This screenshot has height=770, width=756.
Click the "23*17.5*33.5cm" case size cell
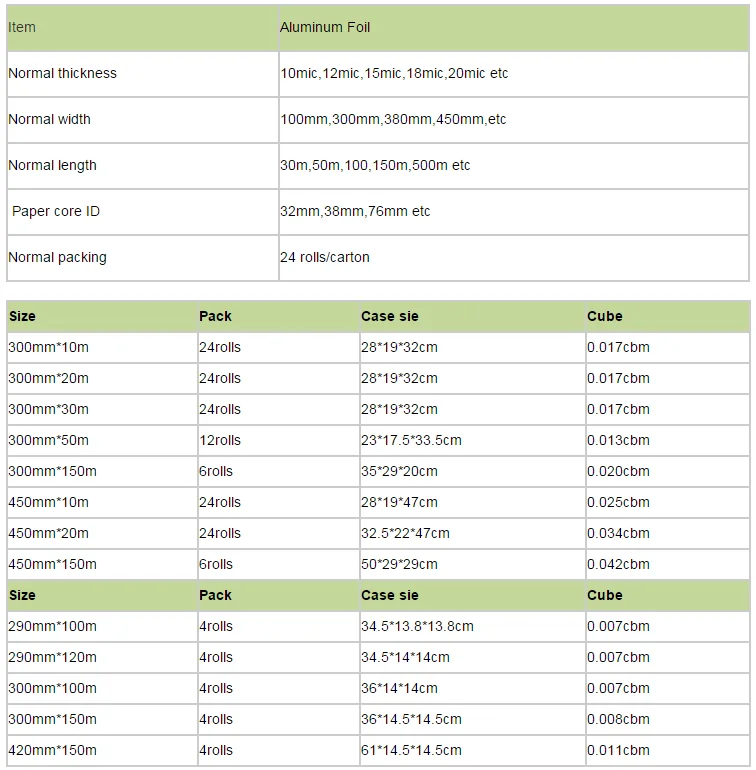(411, 440)
